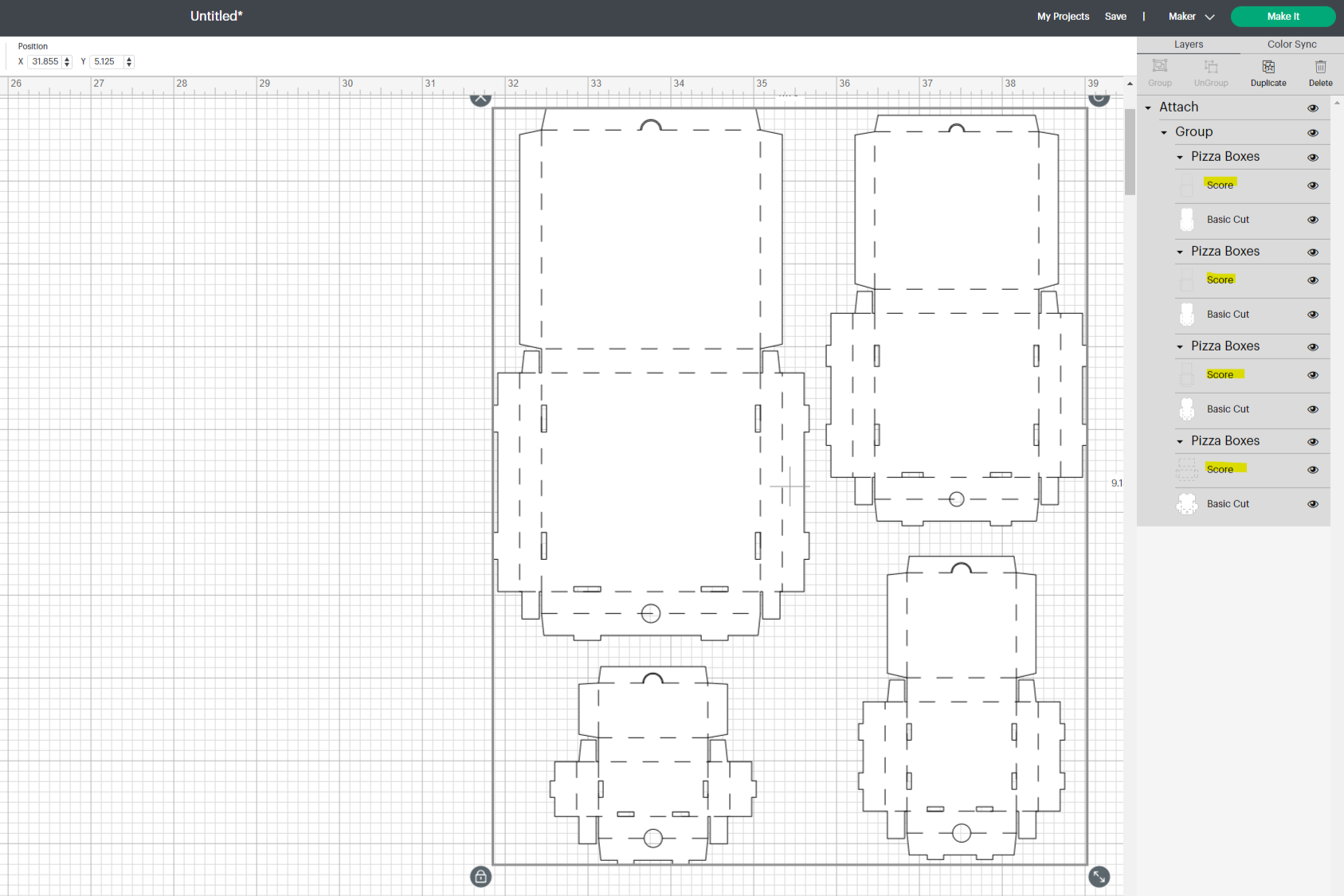The width and height of the screenshot is (1344, 896).
Task: Collapse the first Pizza Boxes group
Action: 1180,157
